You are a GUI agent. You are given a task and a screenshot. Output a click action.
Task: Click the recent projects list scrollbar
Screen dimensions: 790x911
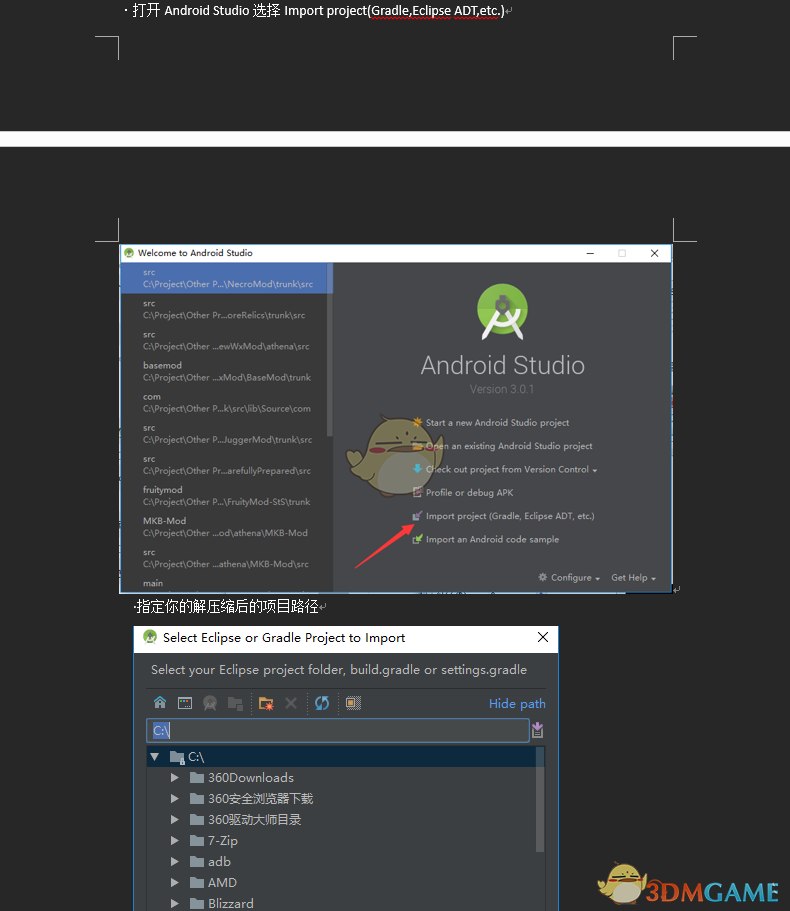pos(330,350)
